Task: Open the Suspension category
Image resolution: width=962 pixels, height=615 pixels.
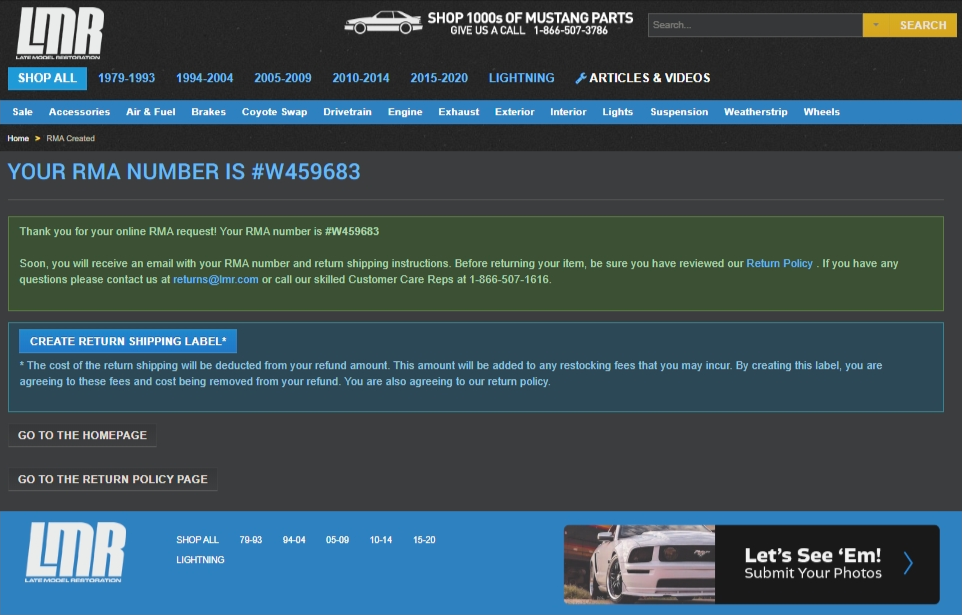Action: click(x=678, y=111)
